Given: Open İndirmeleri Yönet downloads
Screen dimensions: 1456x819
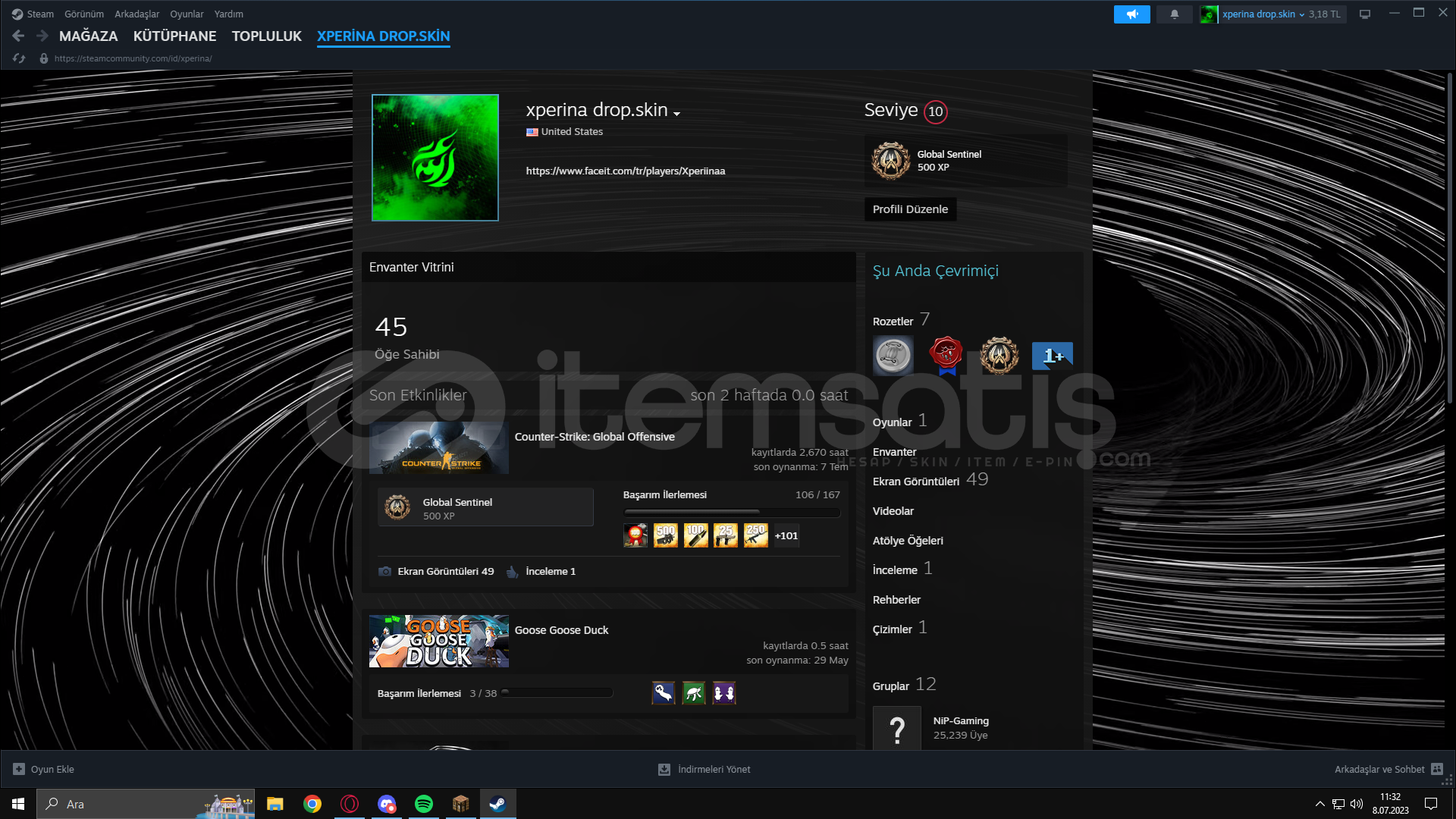Looking at the screenshot, I should 704,769.
